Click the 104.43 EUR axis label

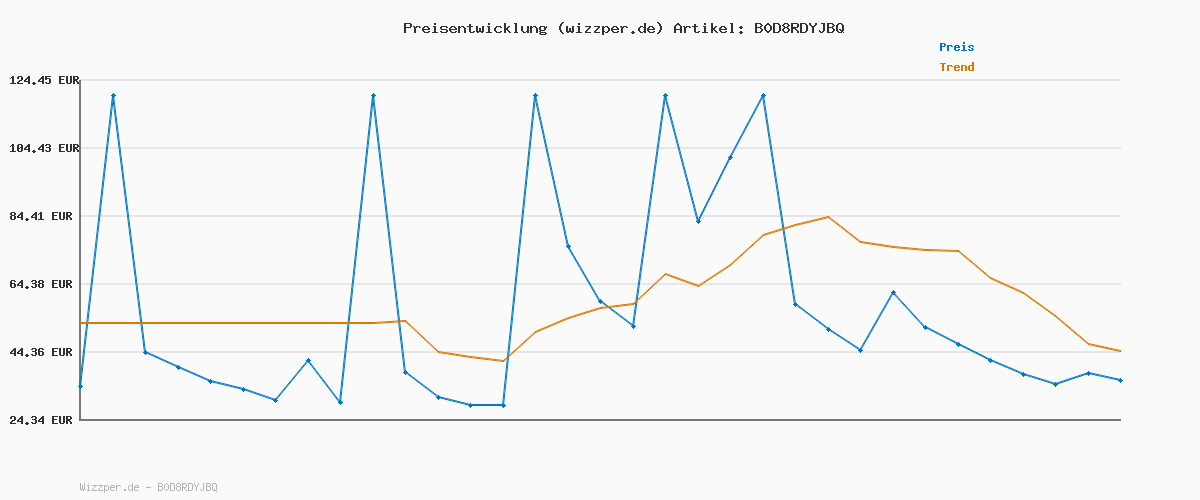point(43,148)
